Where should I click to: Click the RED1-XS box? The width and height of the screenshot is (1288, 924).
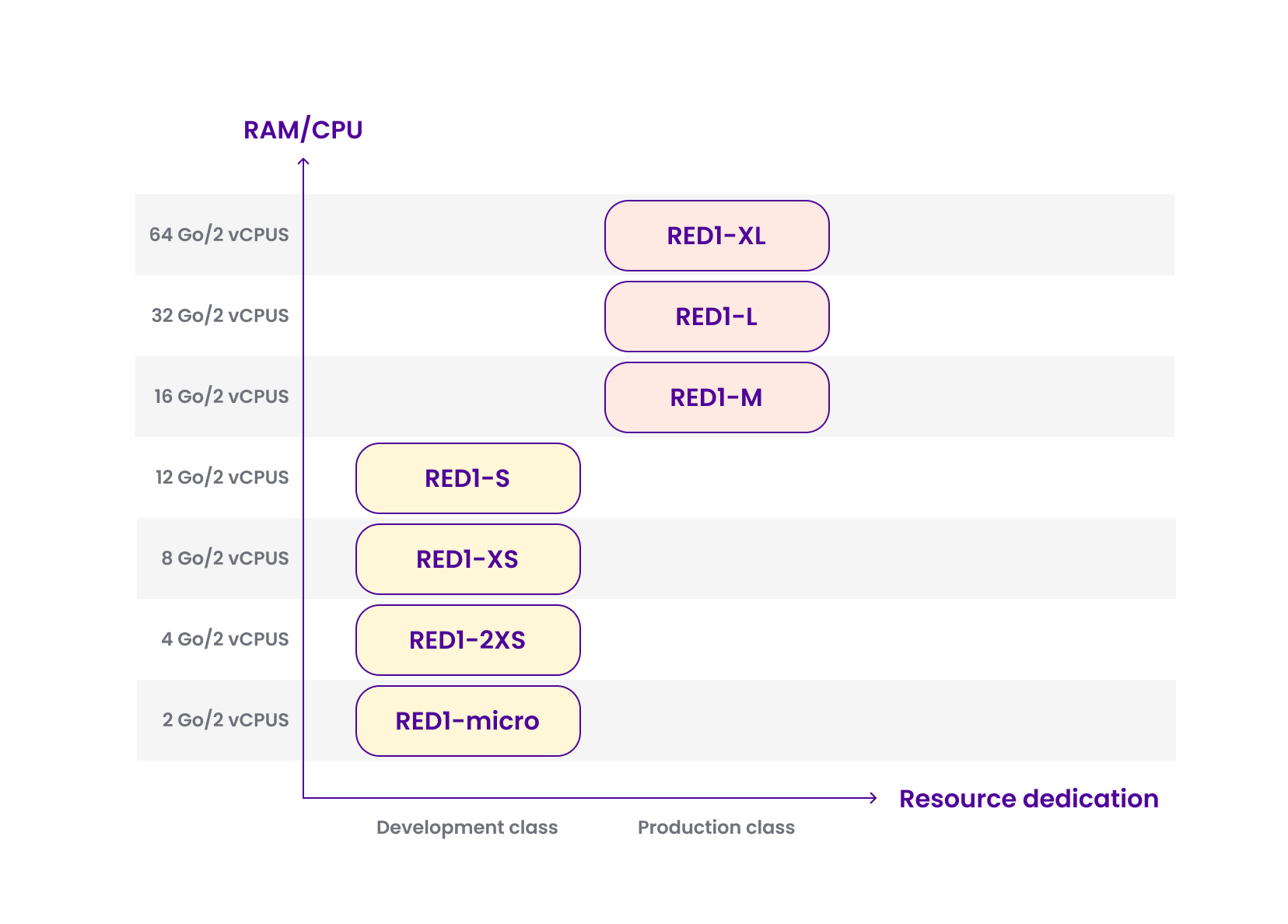tap(467, 559)
